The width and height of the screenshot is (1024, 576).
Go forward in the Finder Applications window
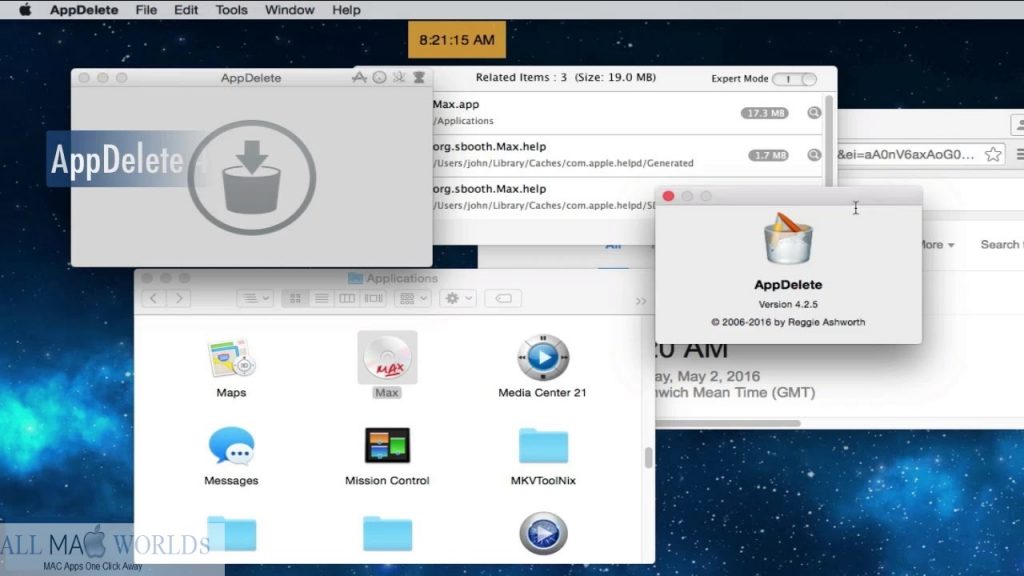pyautogui.click(x=179, y=298)
